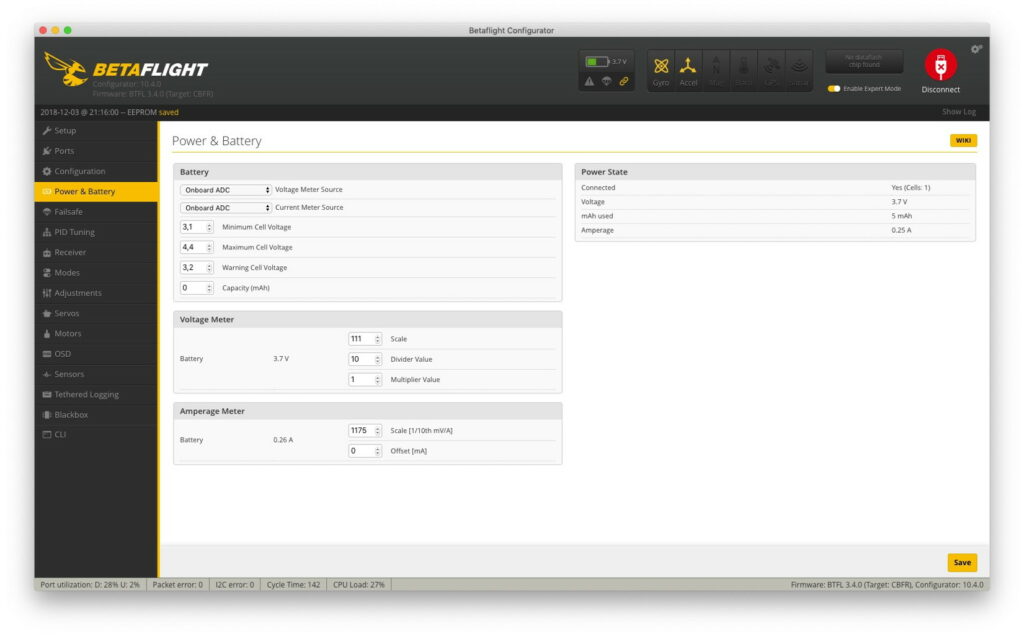
Task: Click the red Disconnect USB icon
Action: tap(940, 66)
